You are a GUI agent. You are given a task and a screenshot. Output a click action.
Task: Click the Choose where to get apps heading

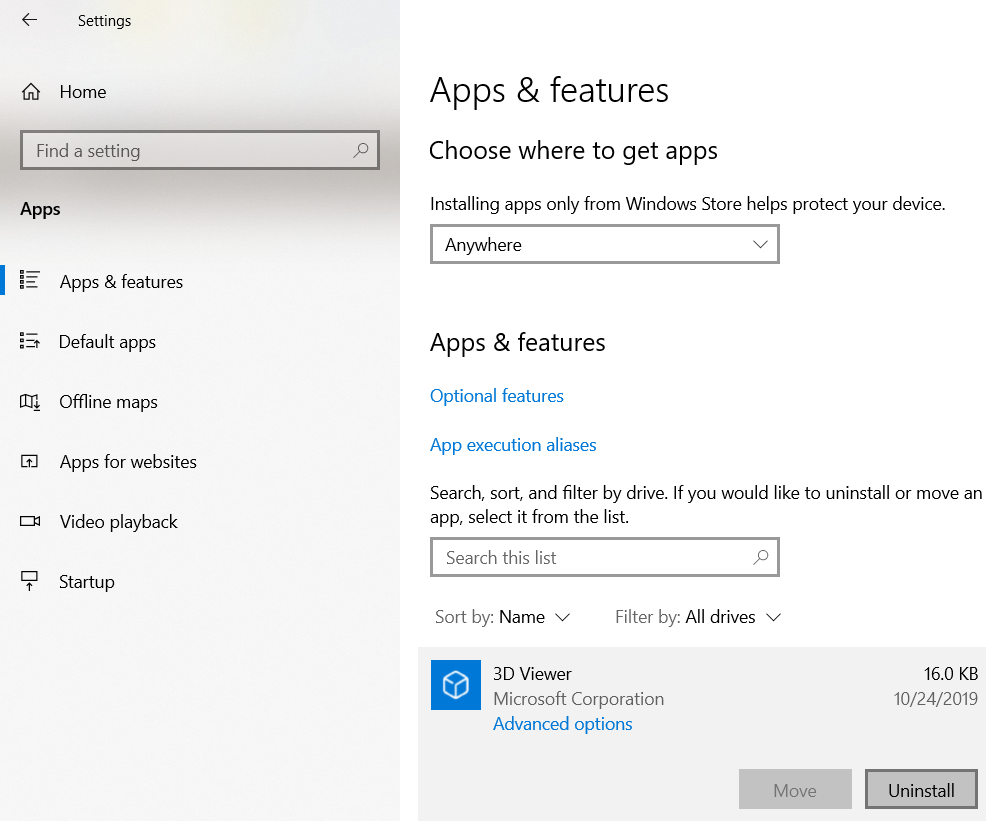click(x=573, y=152)
